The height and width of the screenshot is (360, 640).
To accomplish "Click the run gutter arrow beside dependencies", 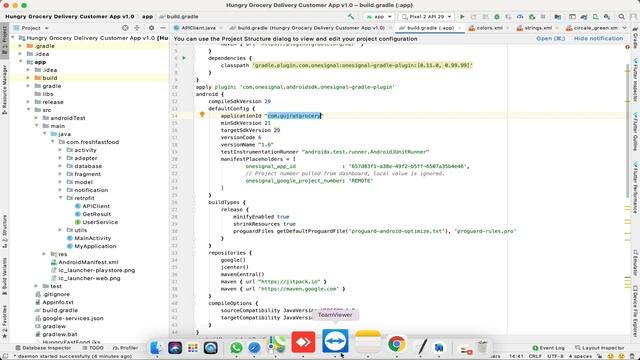I will 184,58.
